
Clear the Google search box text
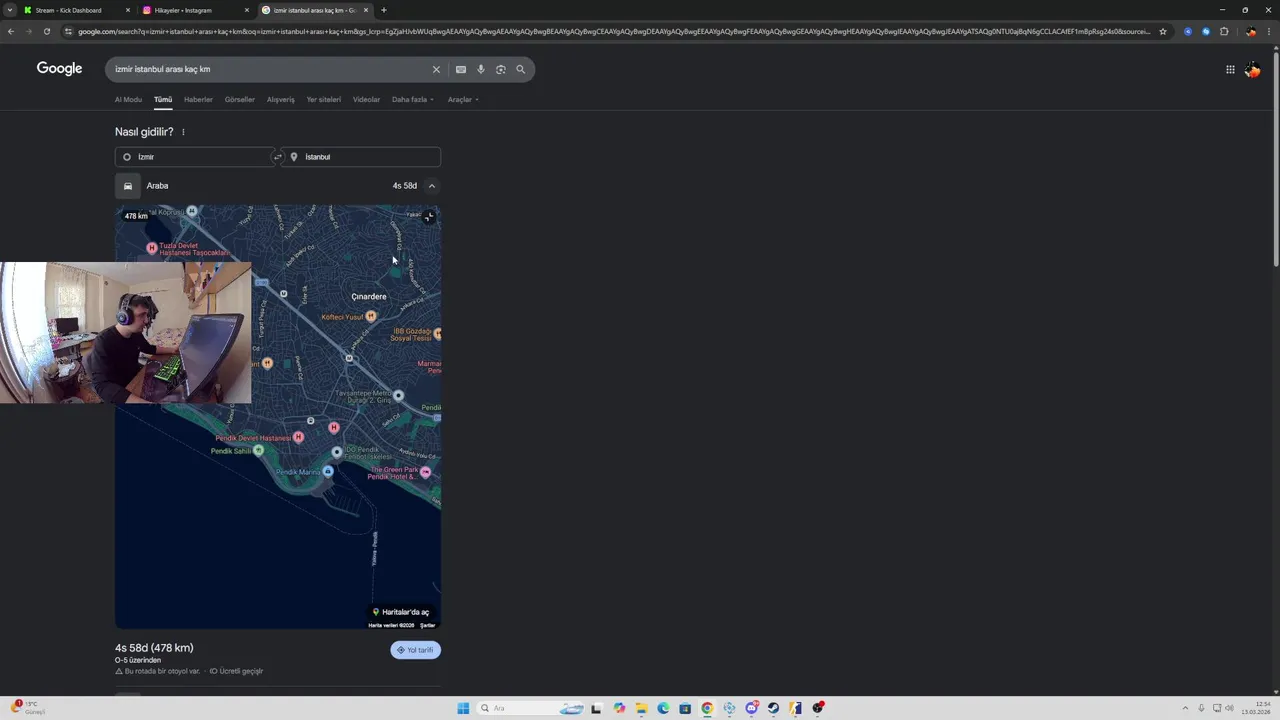pos(436,69)
